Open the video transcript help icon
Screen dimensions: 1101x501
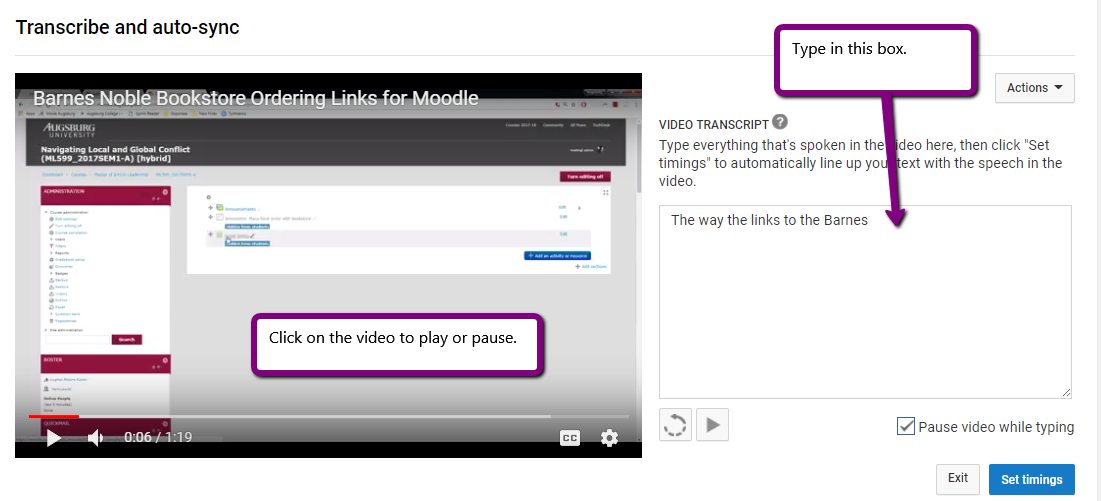779,122
